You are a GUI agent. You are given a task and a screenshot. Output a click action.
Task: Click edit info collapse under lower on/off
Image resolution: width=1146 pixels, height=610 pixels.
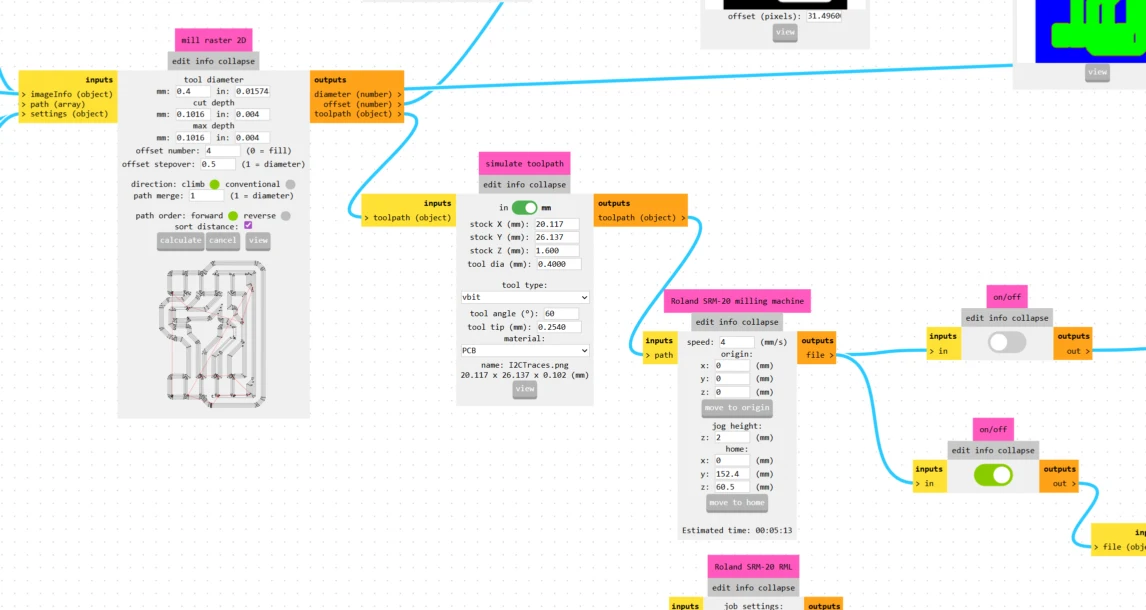pos(993,451)
